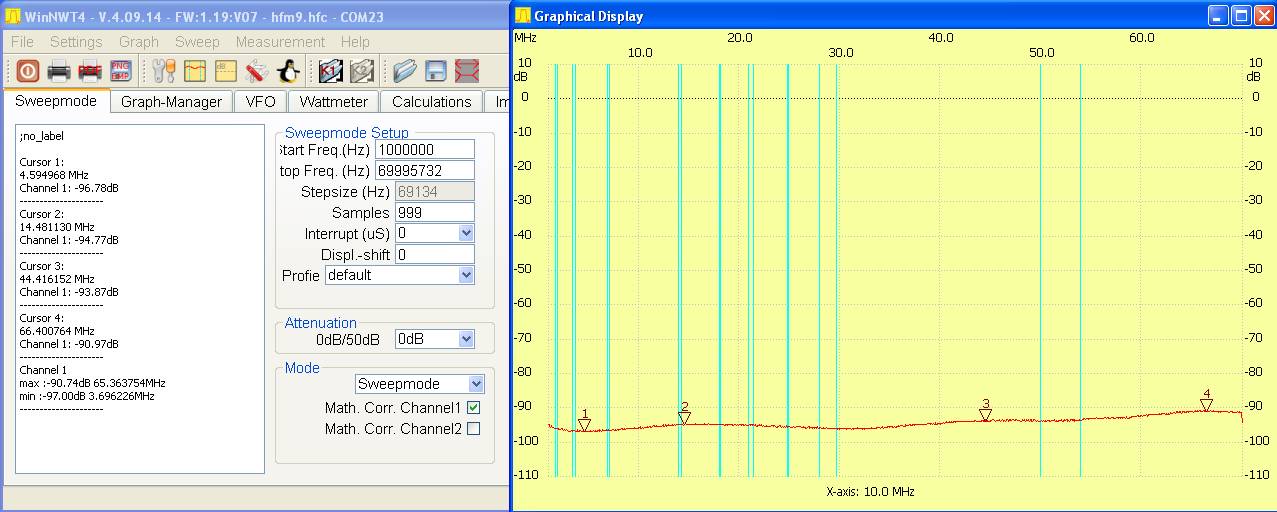Toggle Math. Corr. Channel1 checkbox
Image resolution: width=1277 pixels, height=512 pixels.
pos(473,408)
